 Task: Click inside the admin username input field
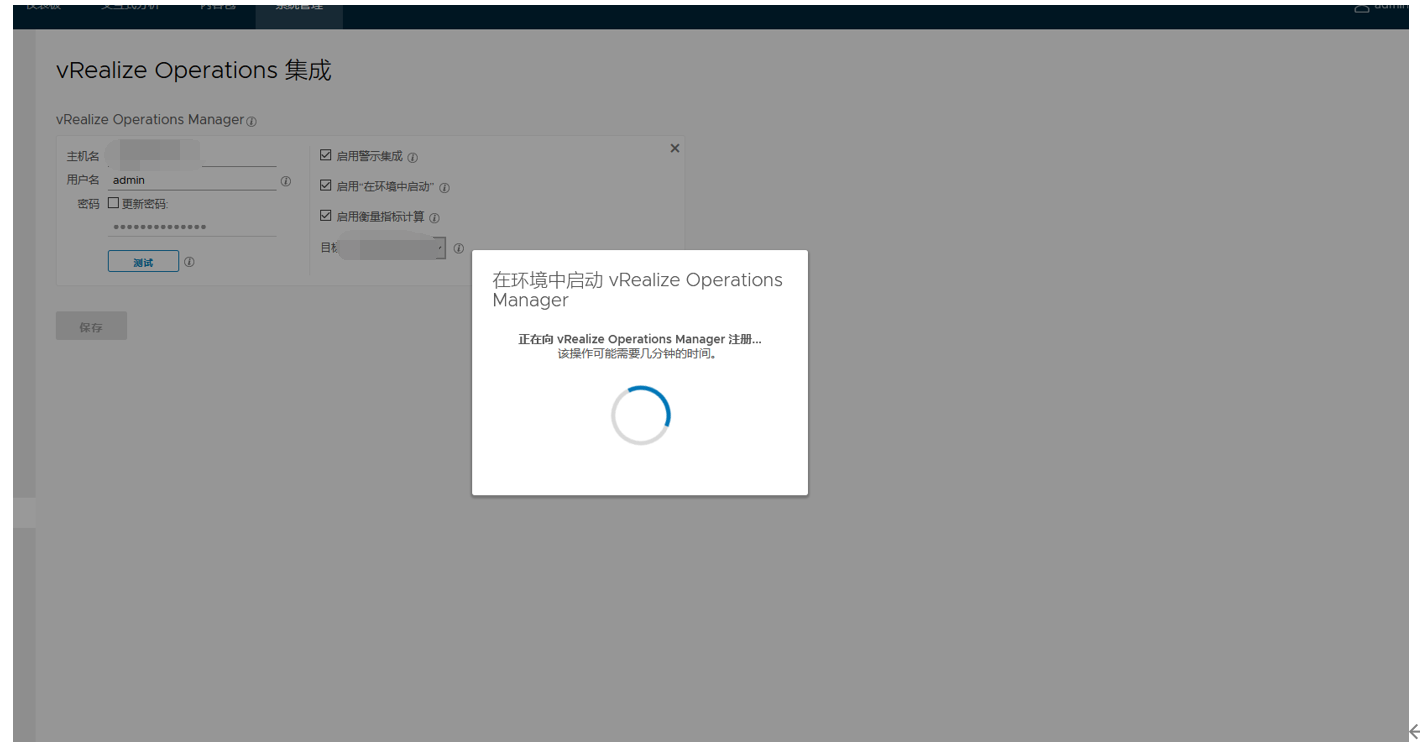190,180
